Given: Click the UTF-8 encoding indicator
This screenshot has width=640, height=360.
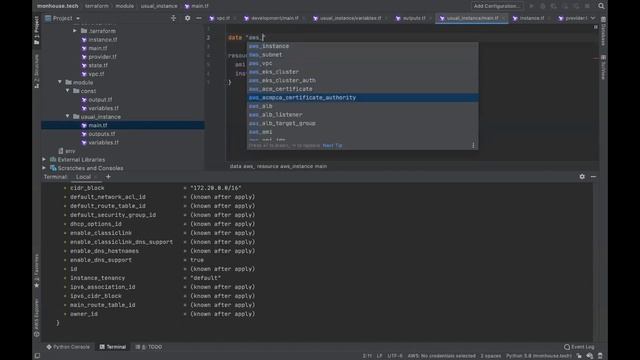Looking at the screenshot, I should click(395, 356).
